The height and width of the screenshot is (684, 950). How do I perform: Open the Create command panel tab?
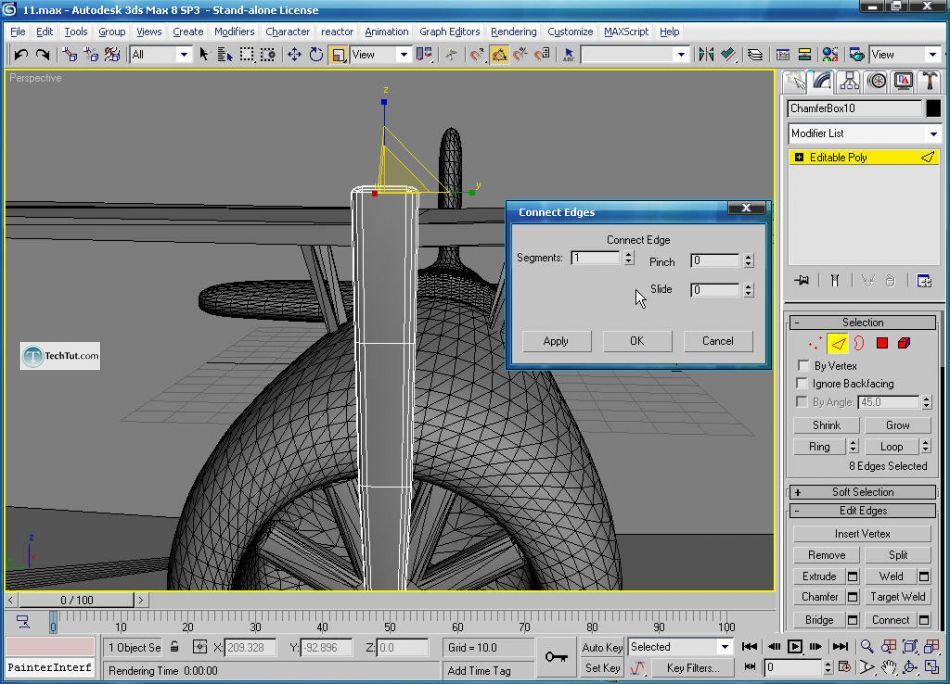[x=795, y=81]
